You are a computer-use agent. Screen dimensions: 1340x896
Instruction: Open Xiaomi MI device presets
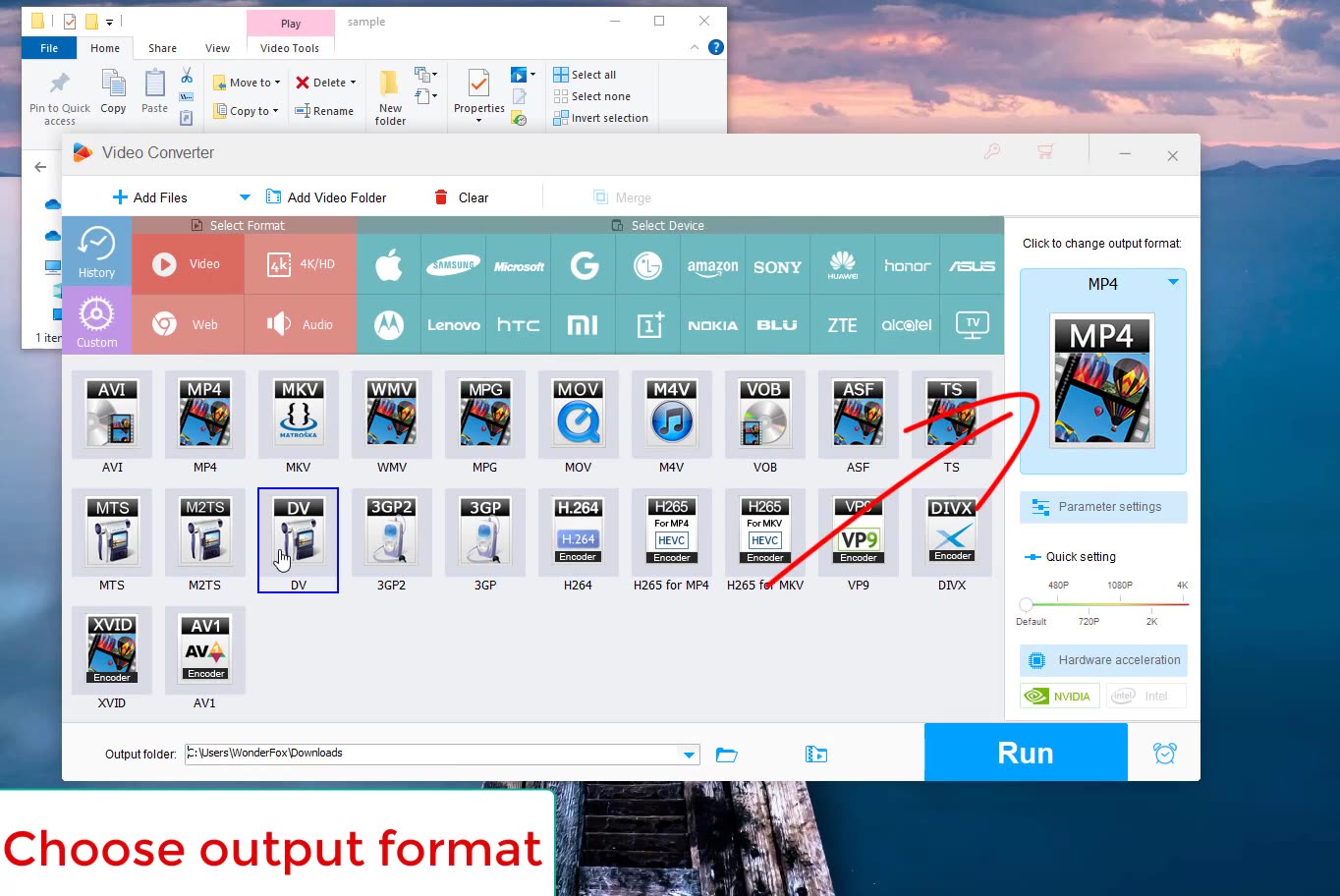pos(584,325)
